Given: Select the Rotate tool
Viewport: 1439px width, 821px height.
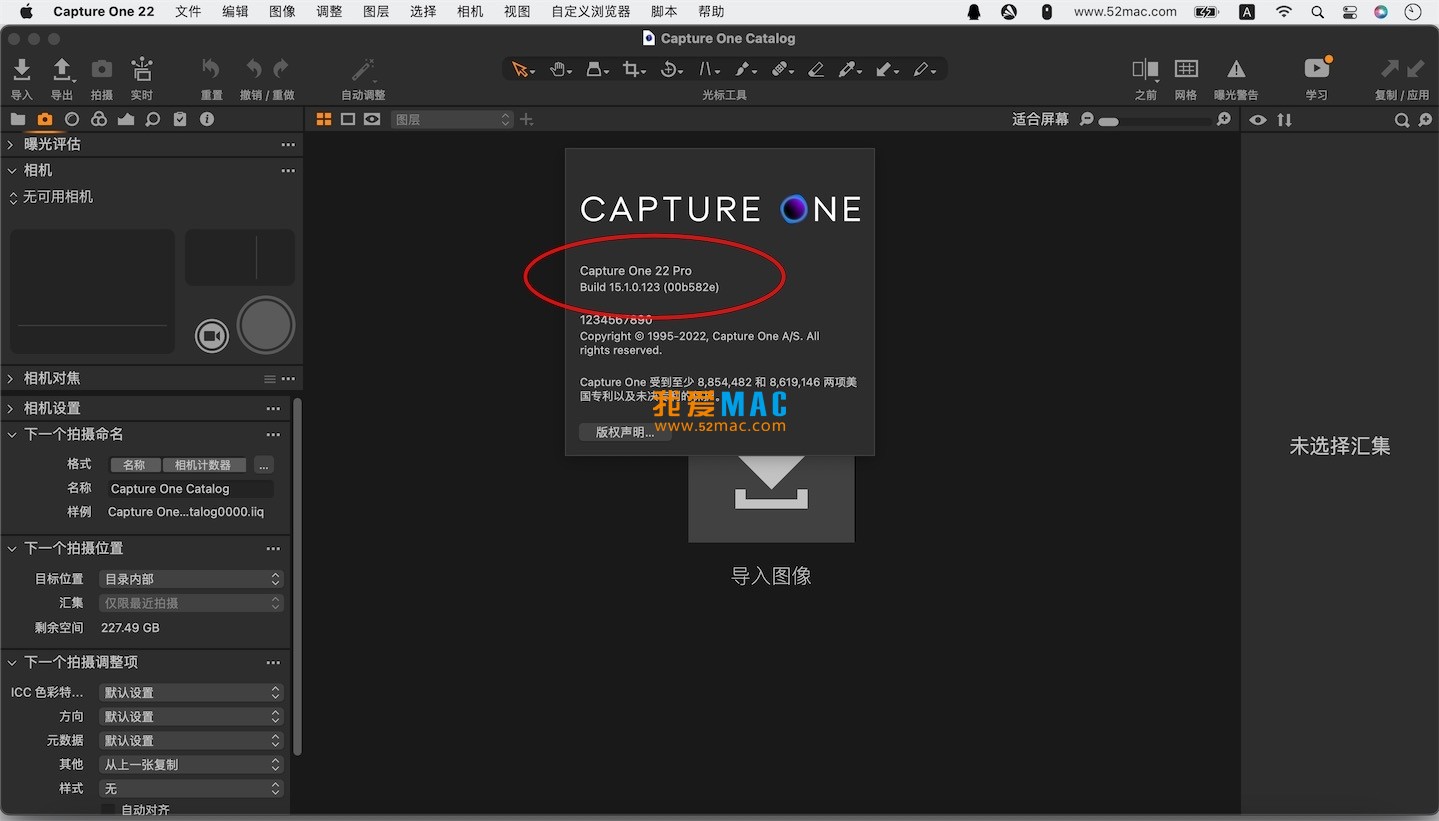Looking at the screenshot, I should pyautogui.click(x=669, y=69).
